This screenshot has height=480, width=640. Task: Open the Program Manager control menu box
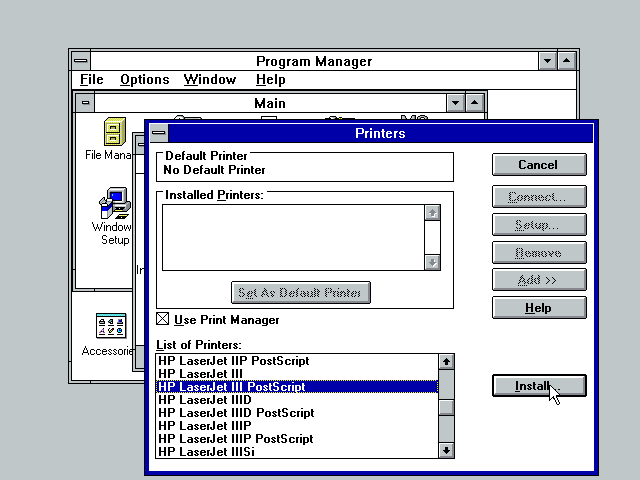click(81, 61)
